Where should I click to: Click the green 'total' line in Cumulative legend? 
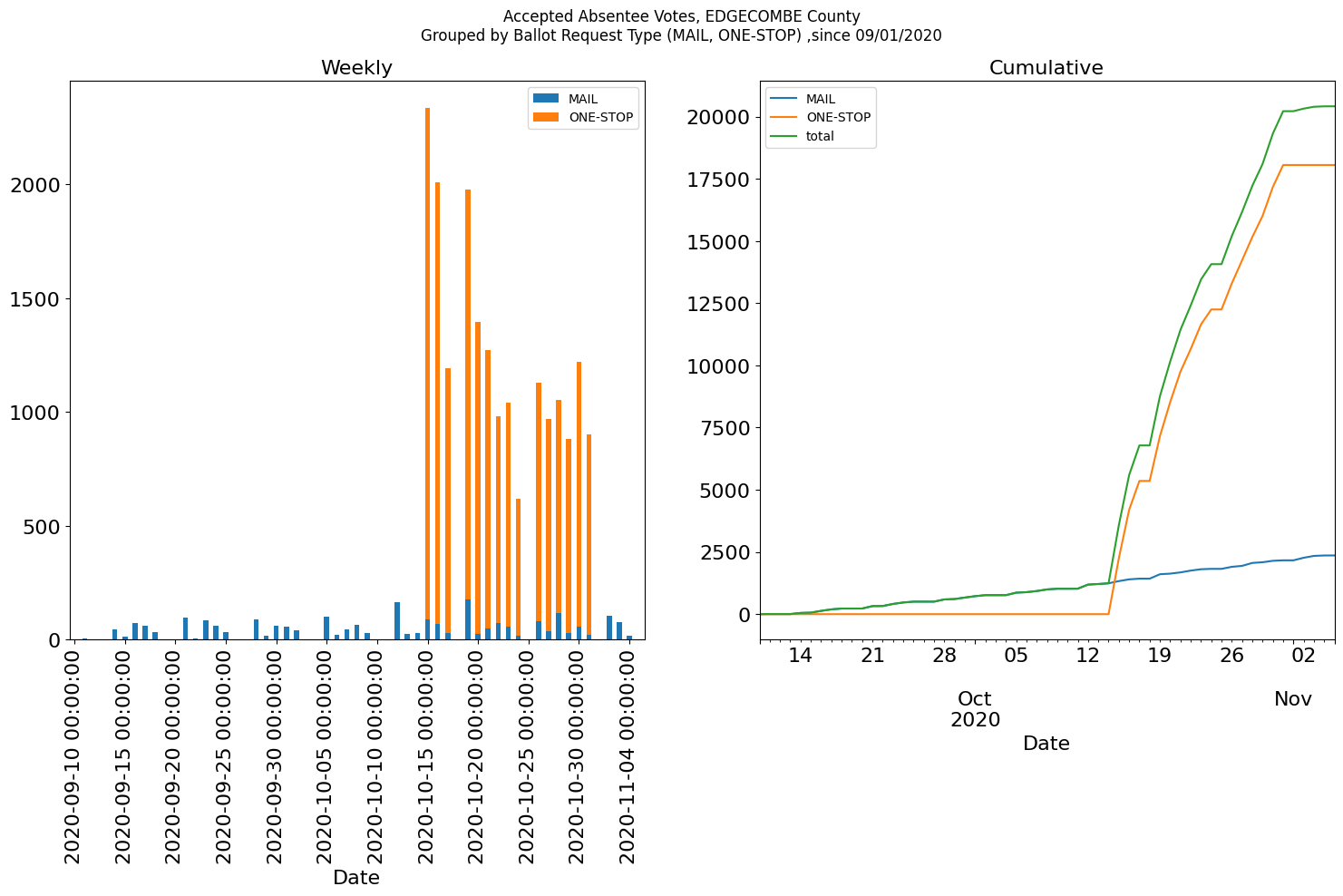[x=784, y=136]
